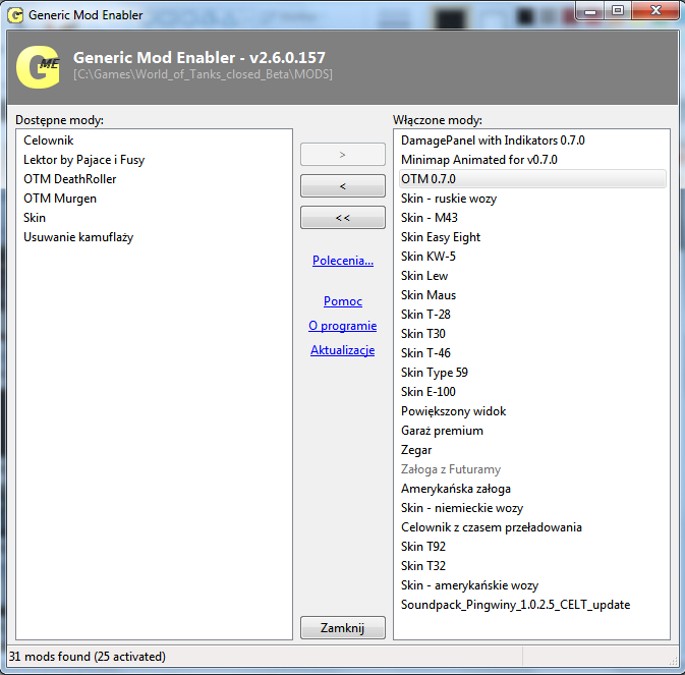Select the highlighted OTM 0.7.0 entry
This screenshot has width=685, height=675.
[533, 179]
